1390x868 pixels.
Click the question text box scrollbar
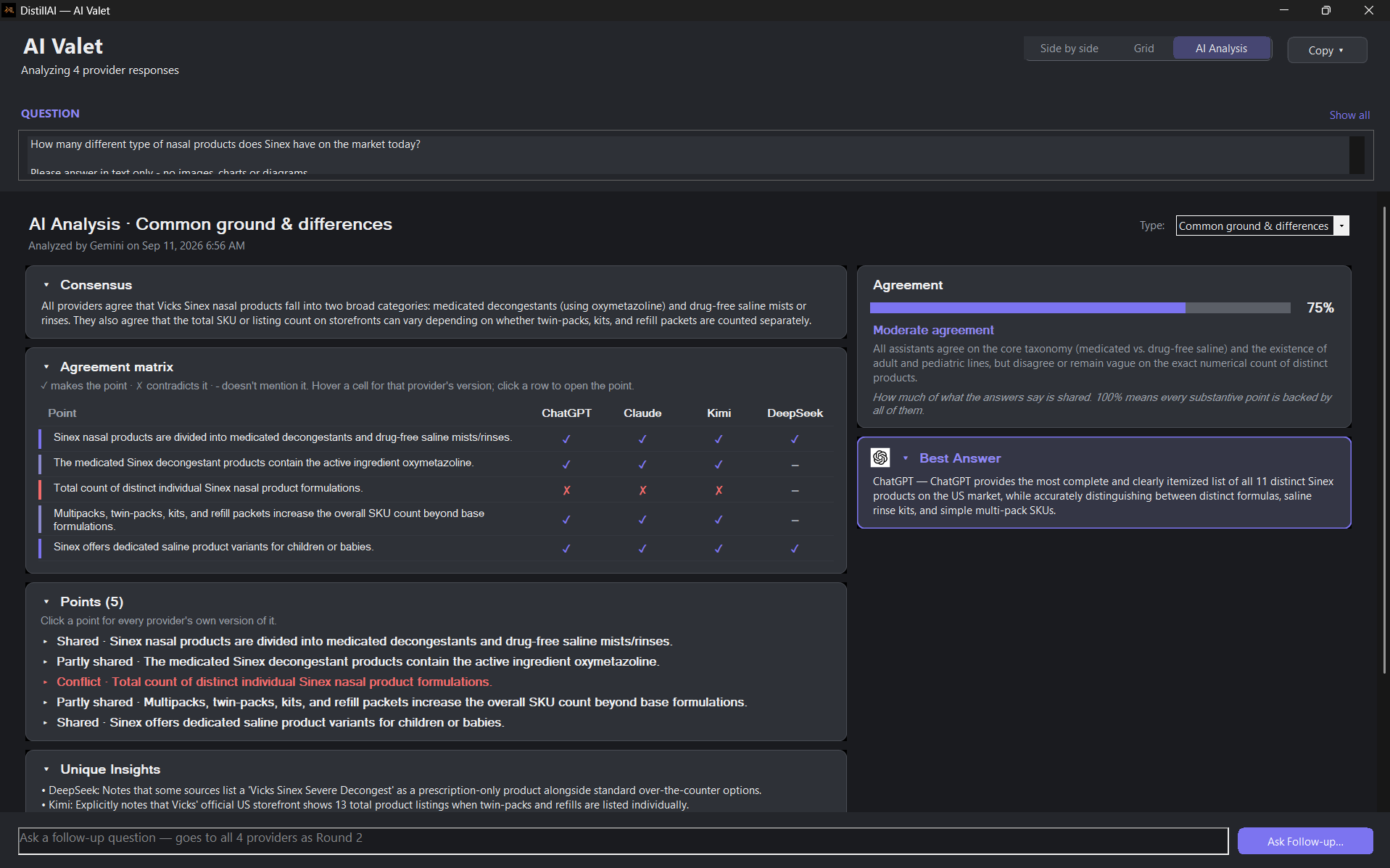(x=1356, y=154)
